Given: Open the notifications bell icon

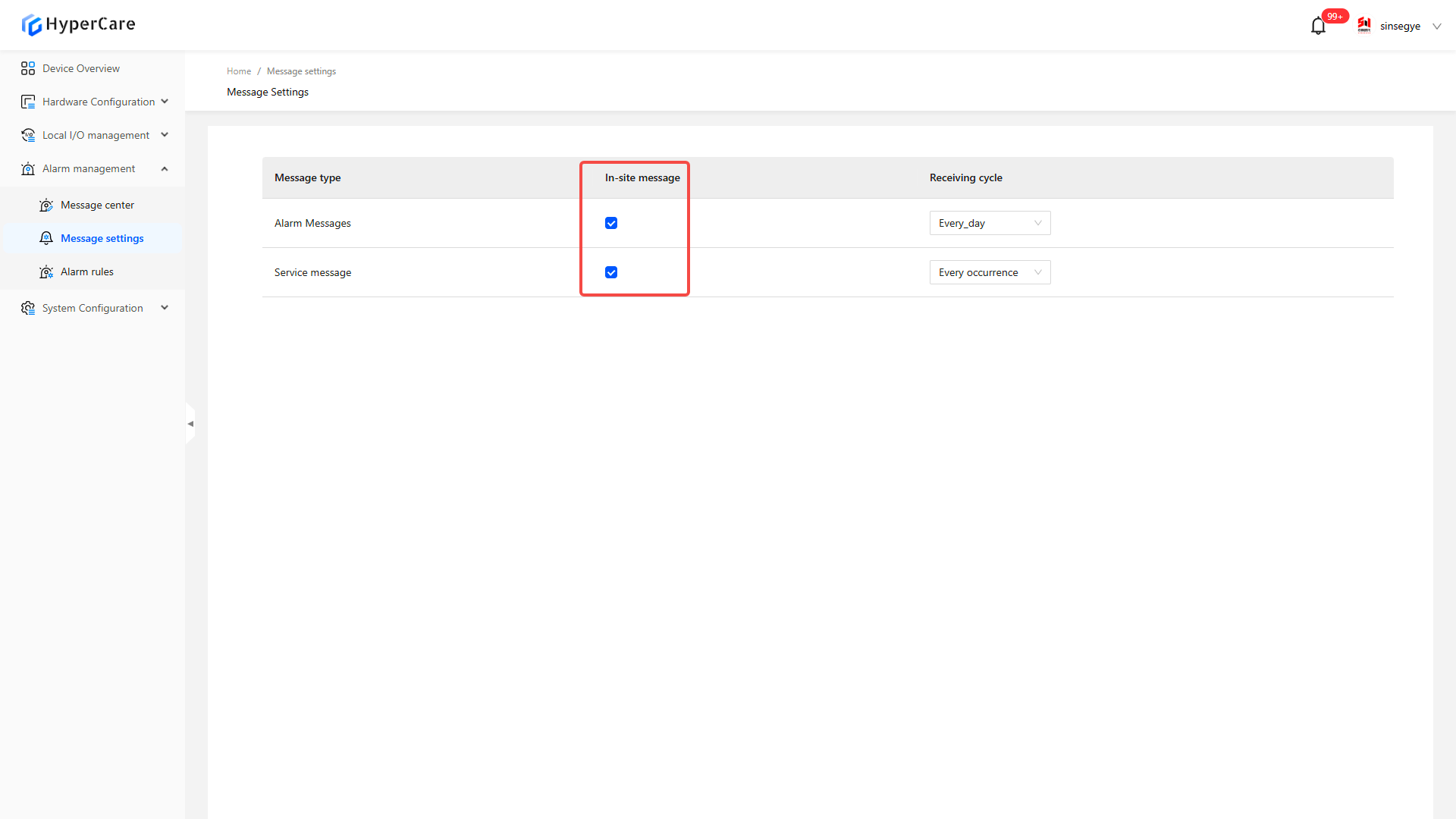Looking at the screenshot, I should 1318,27.
